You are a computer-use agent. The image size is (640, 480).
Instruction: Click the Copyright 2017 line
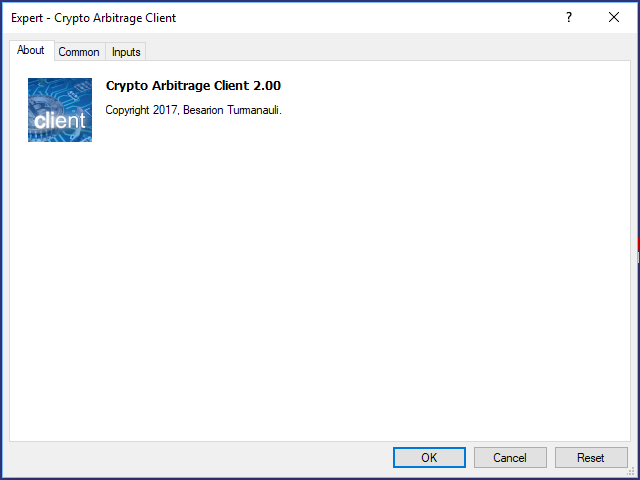coord(193,110)
